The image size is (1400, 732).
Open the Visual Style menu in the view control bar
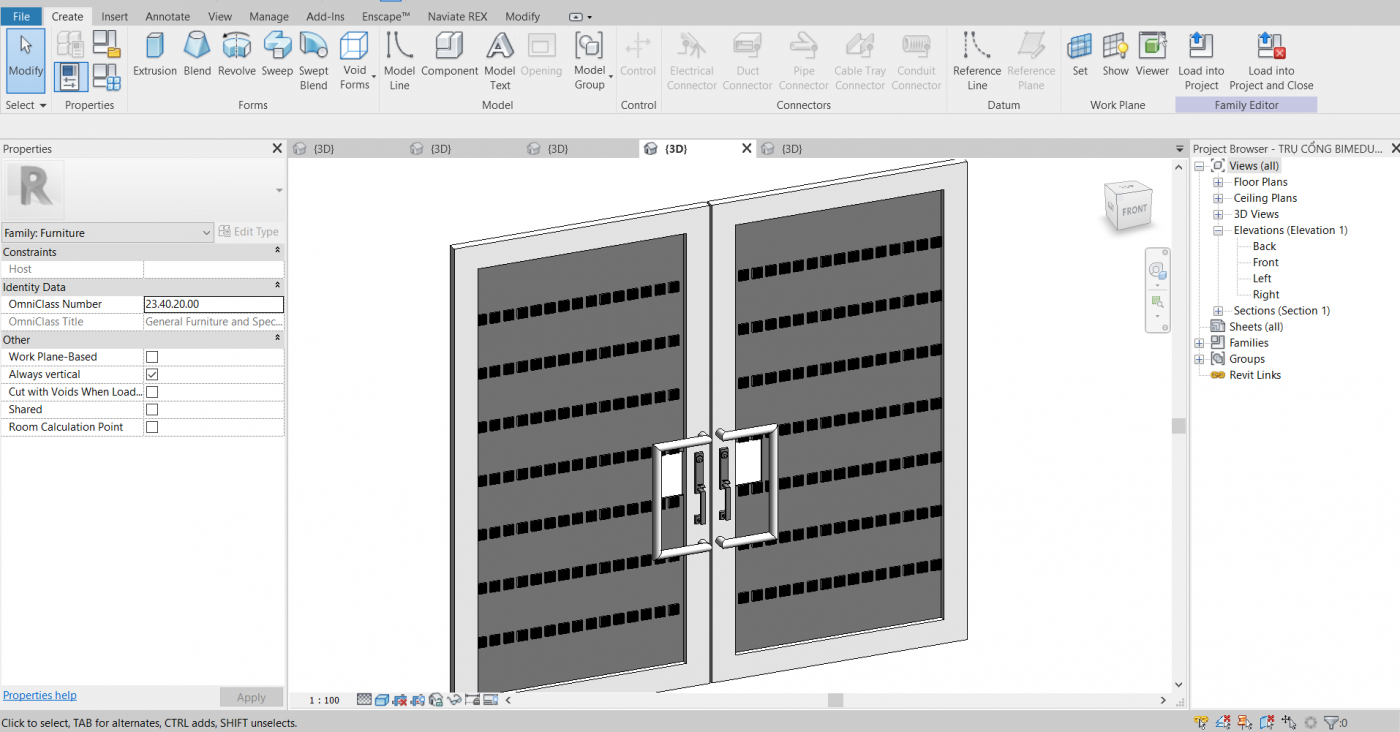(x=381, y=700)
